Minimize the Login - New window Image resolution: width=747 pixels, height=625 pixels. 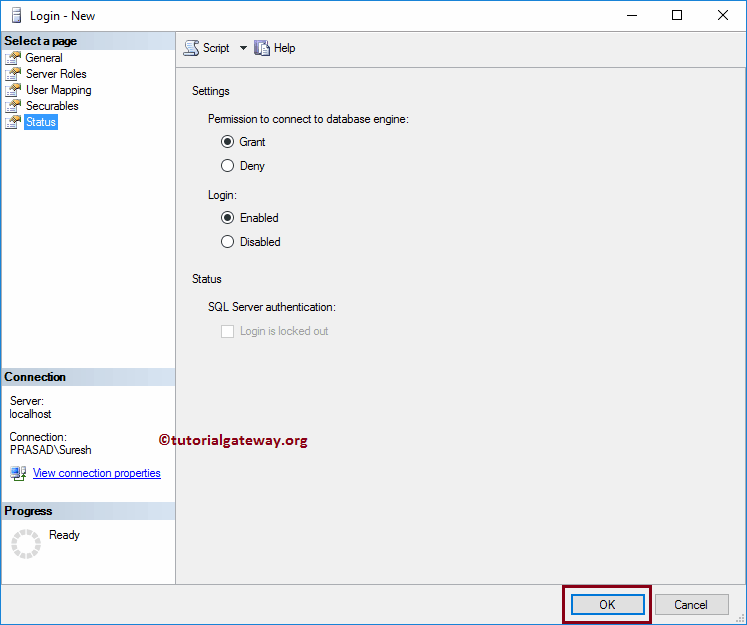[x=632, y=15]
